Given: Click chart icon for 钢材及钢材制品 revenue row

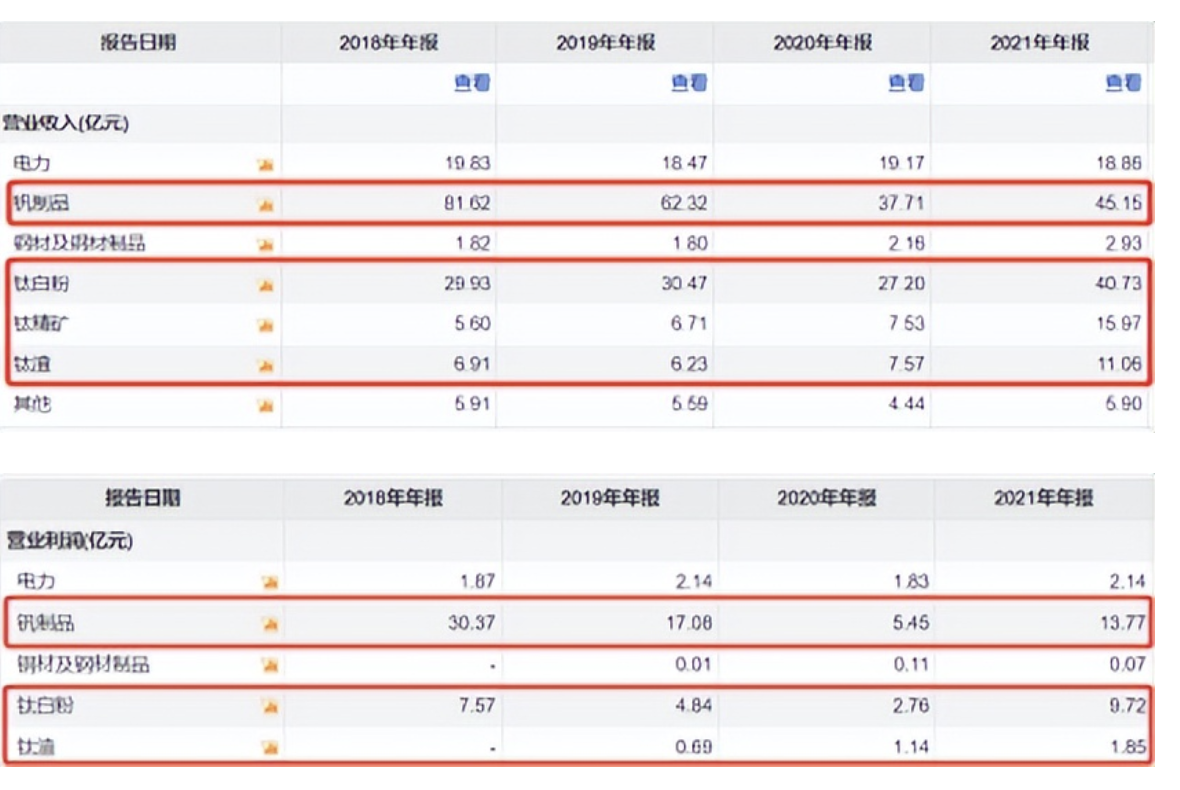Looking at the screenshot, I should (265, 244).
